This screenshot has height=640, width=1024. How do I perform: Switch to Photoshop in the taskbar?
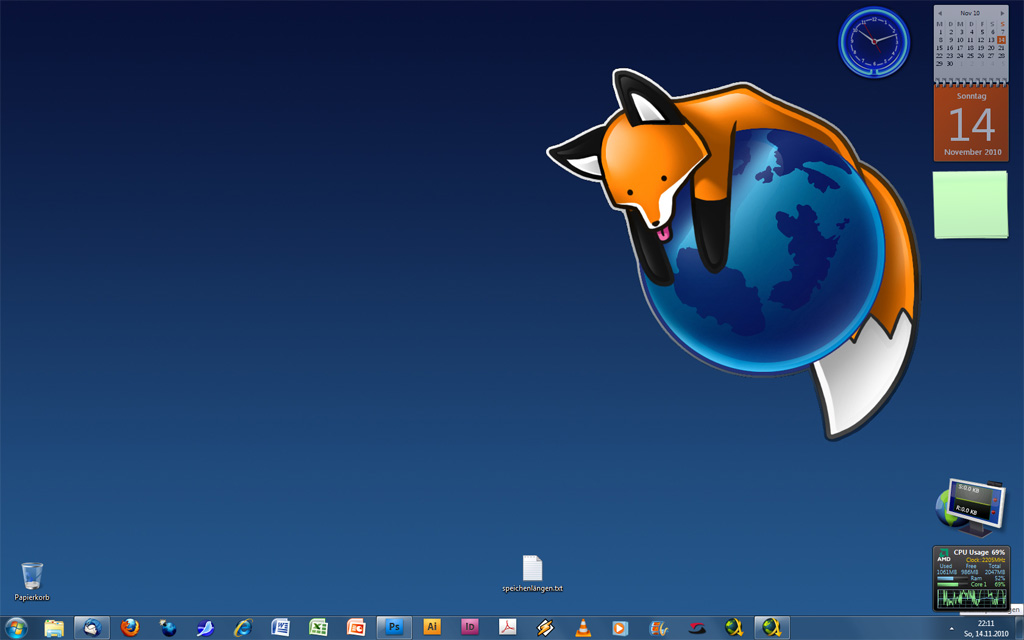point(394,627)
